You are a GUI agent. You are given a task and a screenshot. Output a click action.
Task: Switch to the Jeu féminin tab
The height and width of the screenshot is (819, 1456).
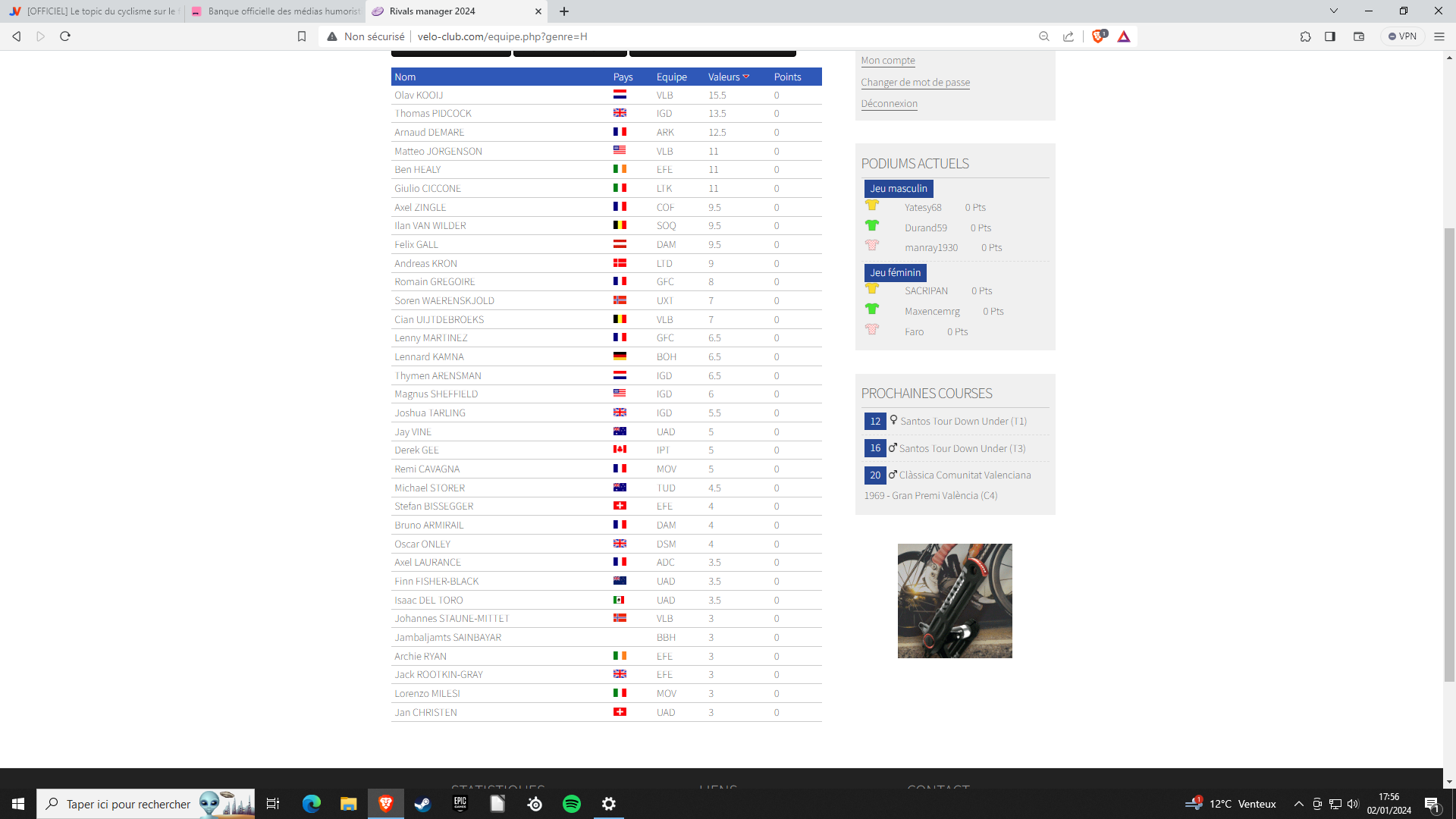click(895, 272)
